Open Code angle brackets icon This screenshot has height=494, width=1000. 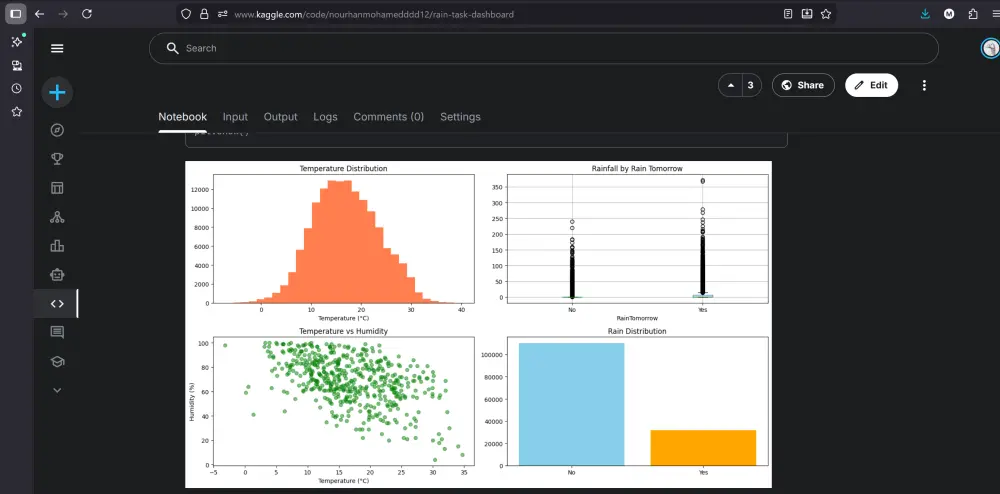(57, 303)
